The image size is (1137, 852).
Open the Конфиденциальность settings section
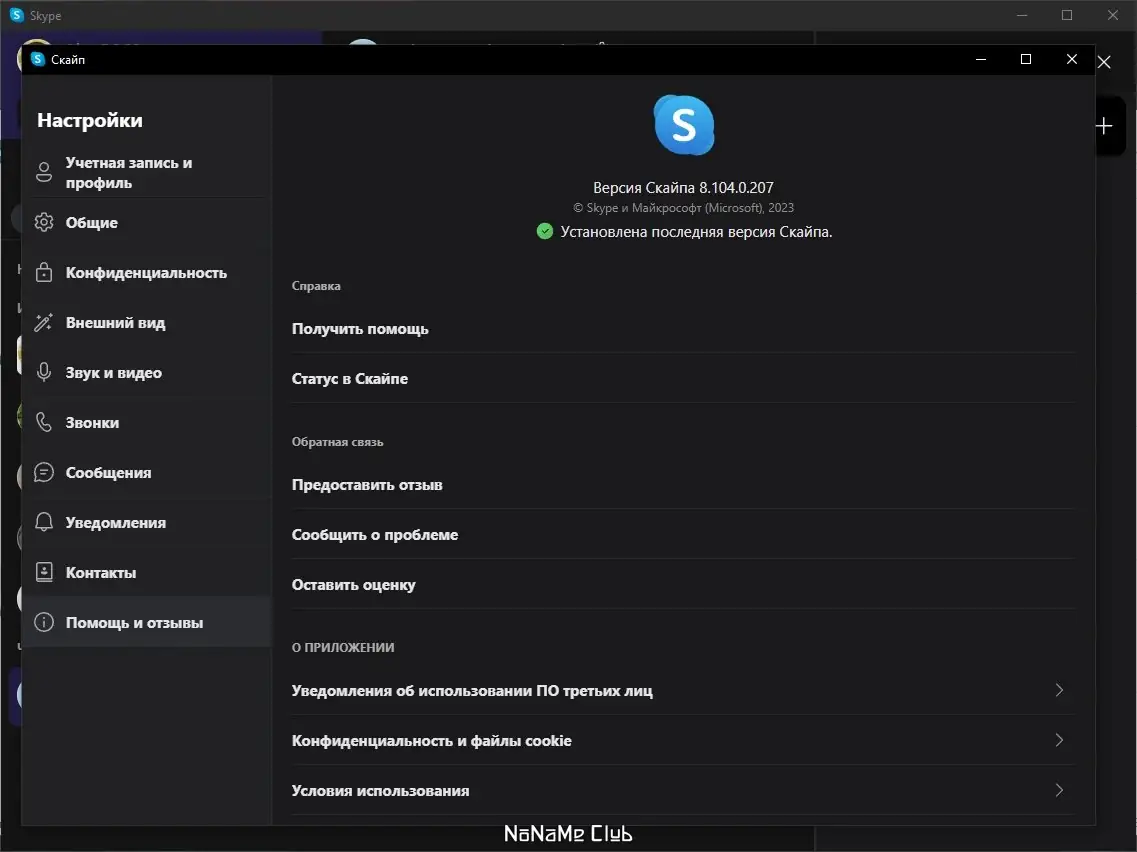click(146, 273)
